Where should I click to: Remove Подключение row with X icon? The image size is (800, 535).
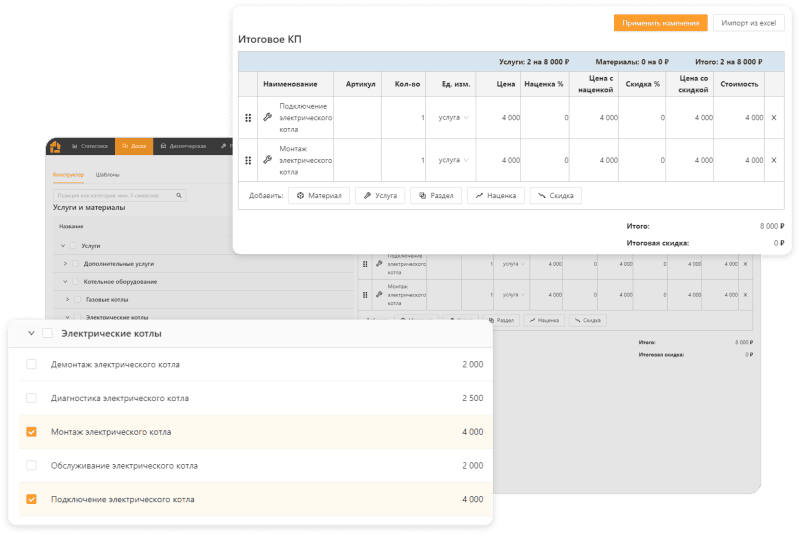772,118
